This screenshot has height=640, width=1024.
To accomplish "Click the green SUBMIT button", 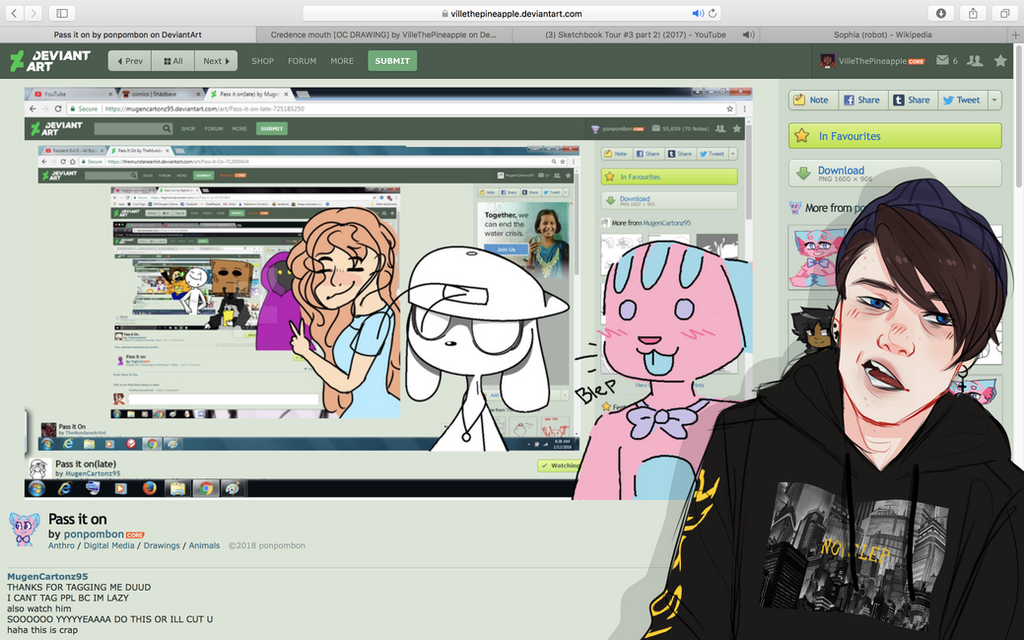I will coord(392,61).
